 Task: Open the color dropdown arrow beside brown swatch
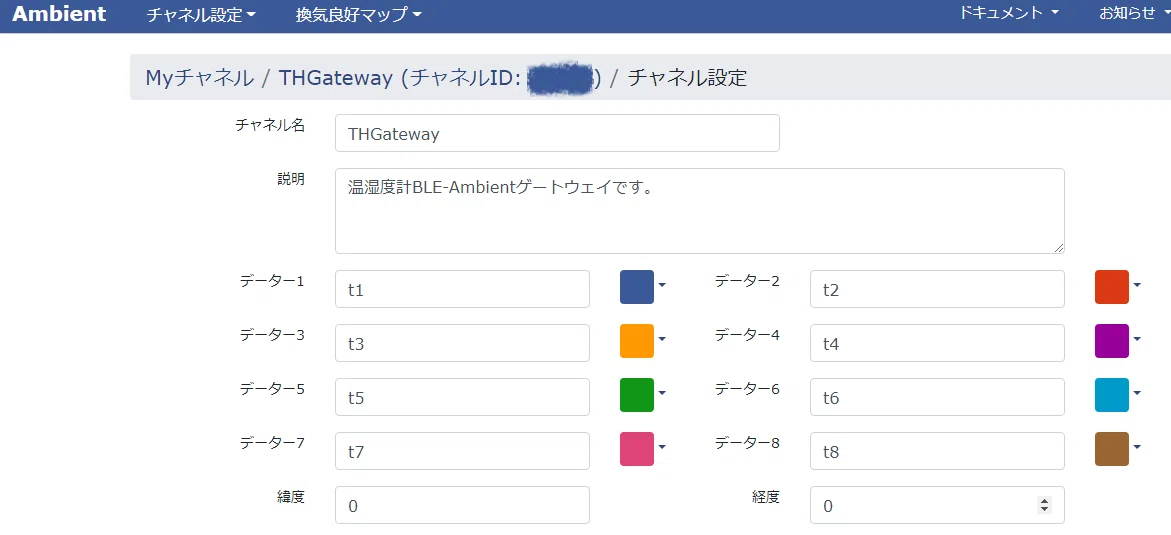[x=1137, y=447]
